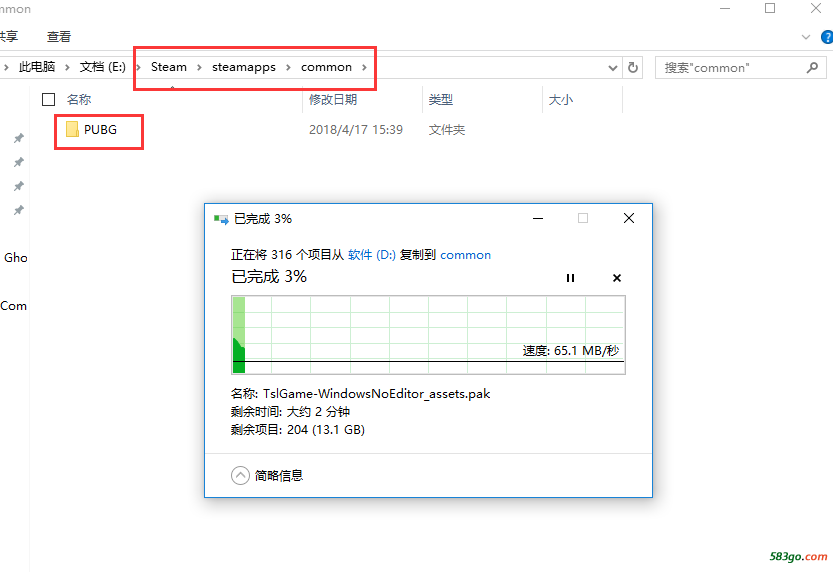The height and width of the screenshot is (572, 833).
Task: Expand the ribbon chevron near Help
Action: 806,37
